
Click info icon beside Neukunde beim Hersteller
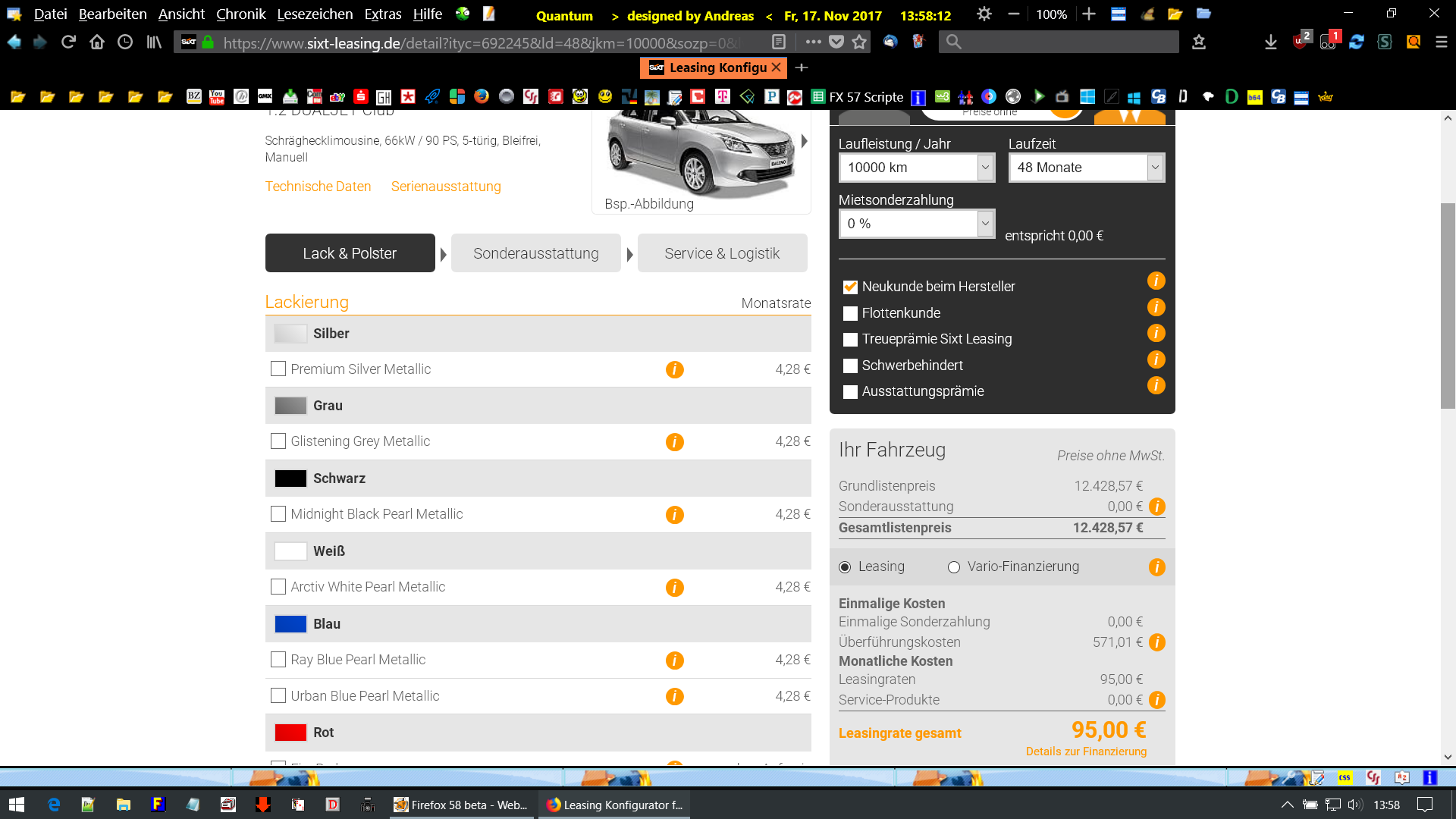pos(1156,281)
